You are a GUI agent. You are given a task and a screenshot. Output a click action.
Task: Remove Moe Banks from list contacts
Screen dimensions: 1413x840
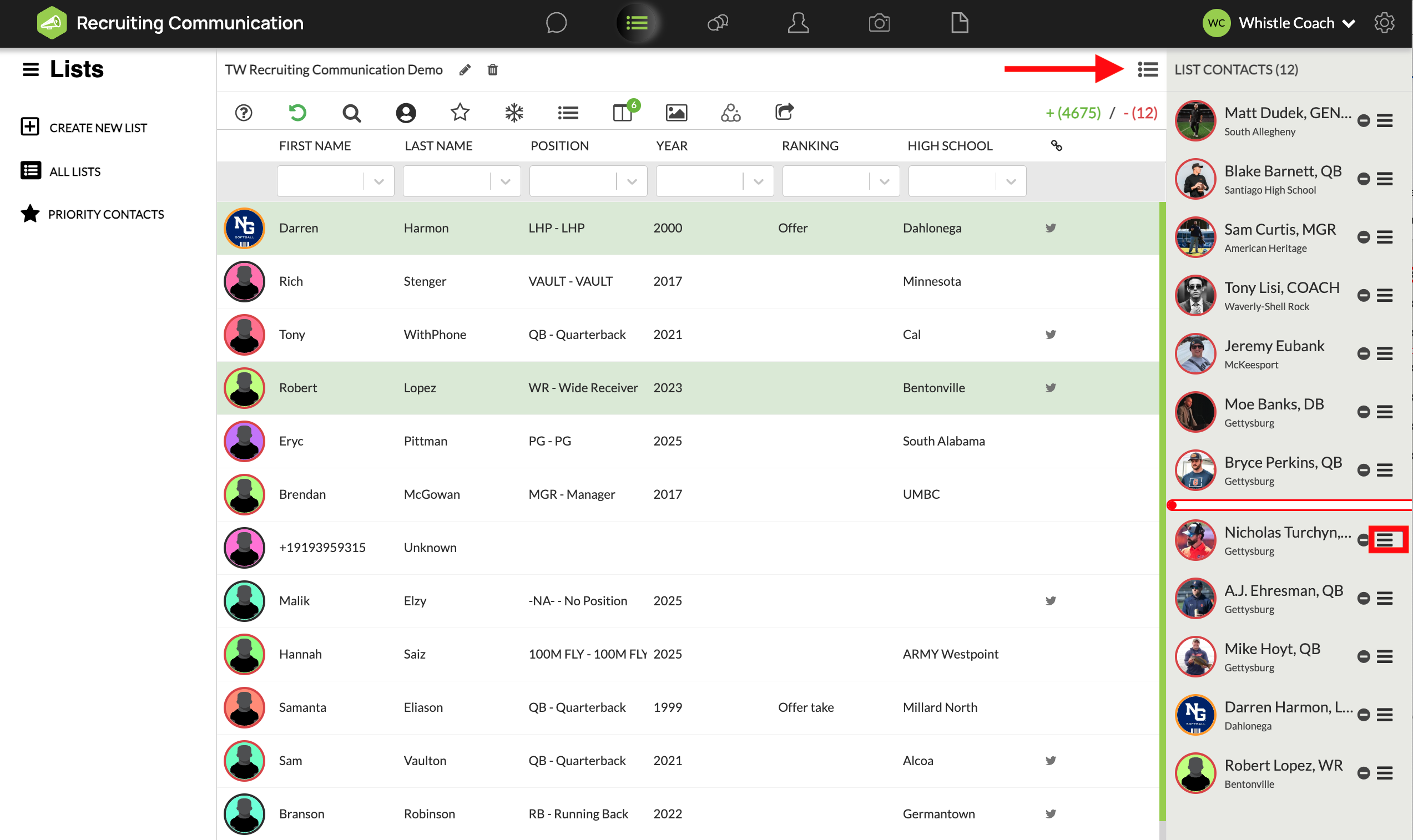[1363, 412]
